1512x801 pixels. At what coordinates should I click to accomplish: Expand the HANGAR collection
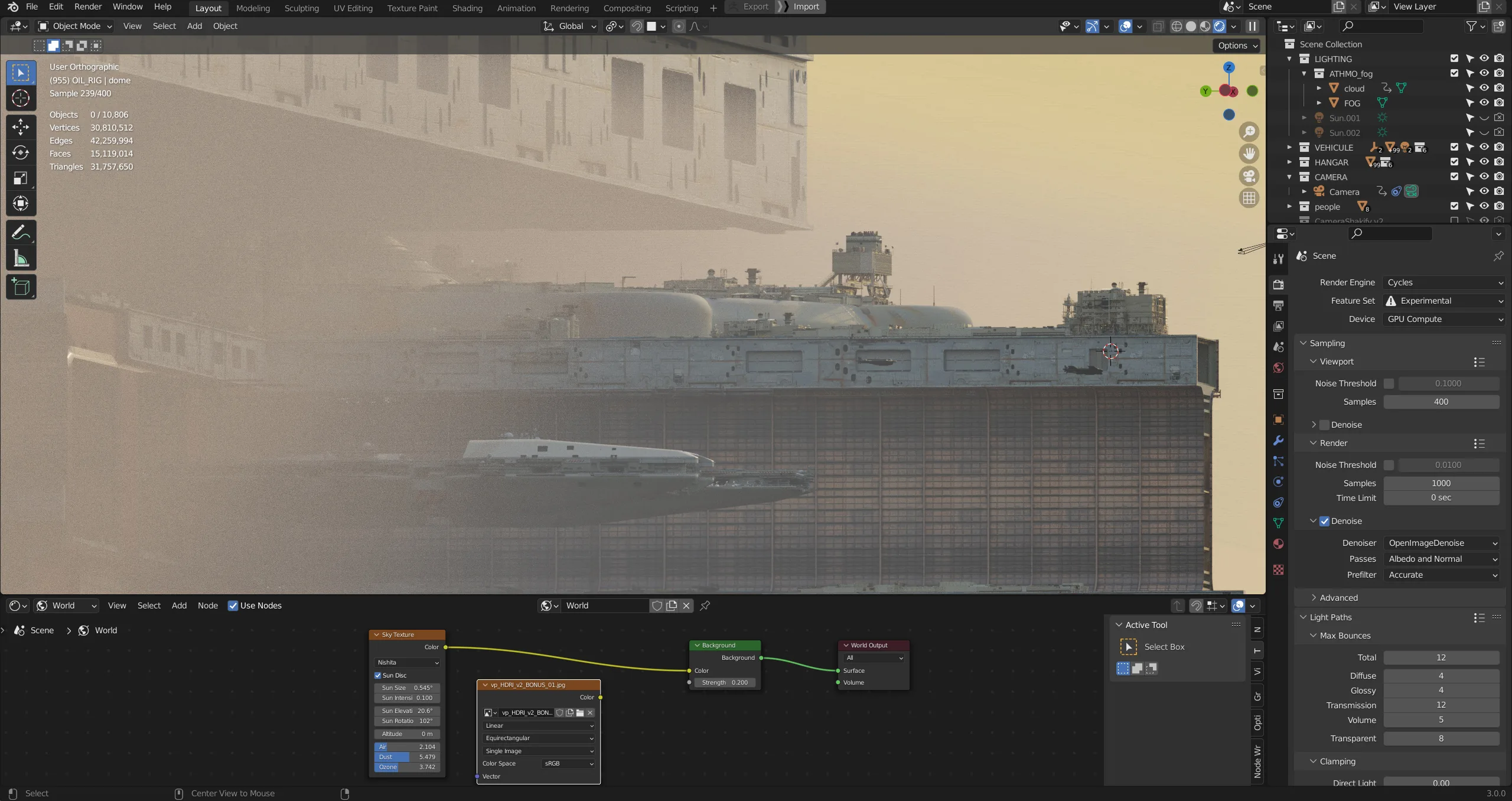(x=1290, y=162)
